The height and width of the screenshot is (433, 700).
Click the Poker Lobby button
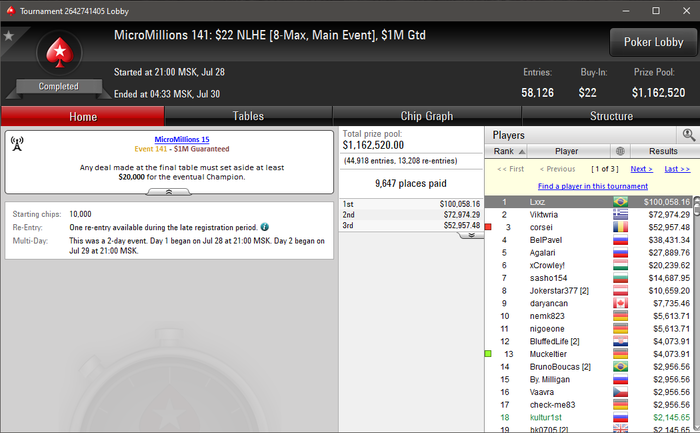pyautogui.click(x=653, y=42)
